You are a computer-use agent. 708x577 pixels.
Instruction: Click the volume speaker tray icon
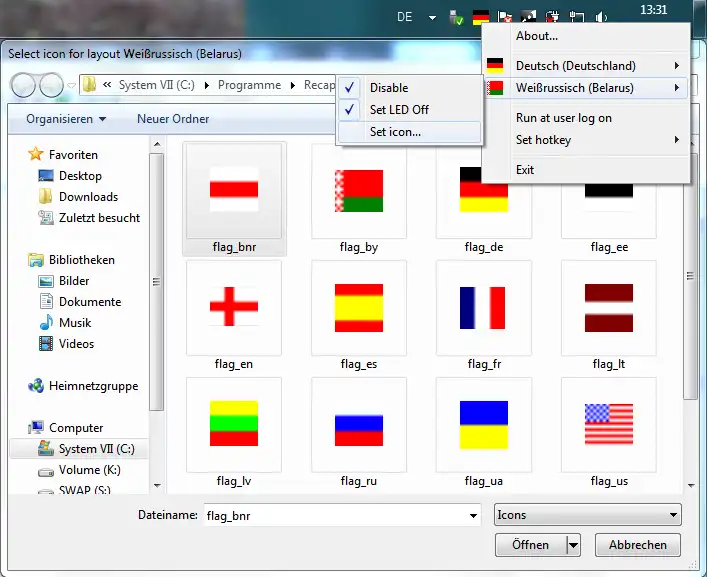point(601,18)
